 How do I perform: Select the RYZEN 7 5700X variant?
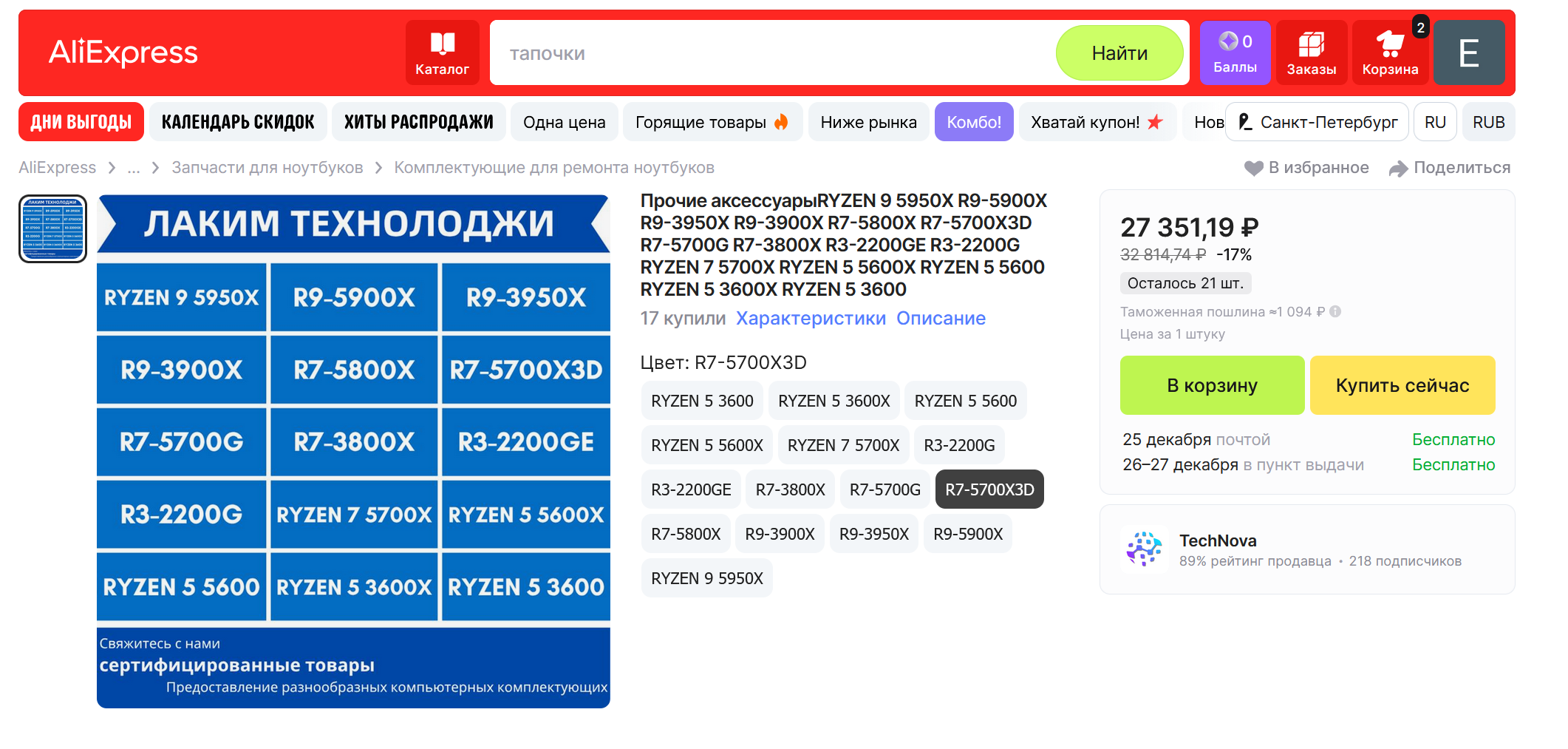click(x=843, y=445)
